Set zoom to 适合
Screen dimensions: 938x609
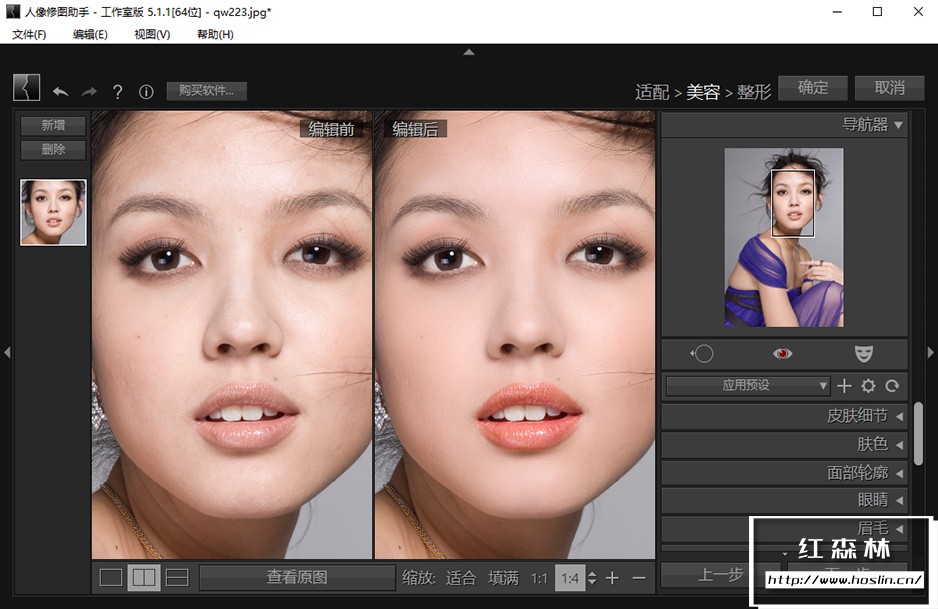(x=461, y=578)
